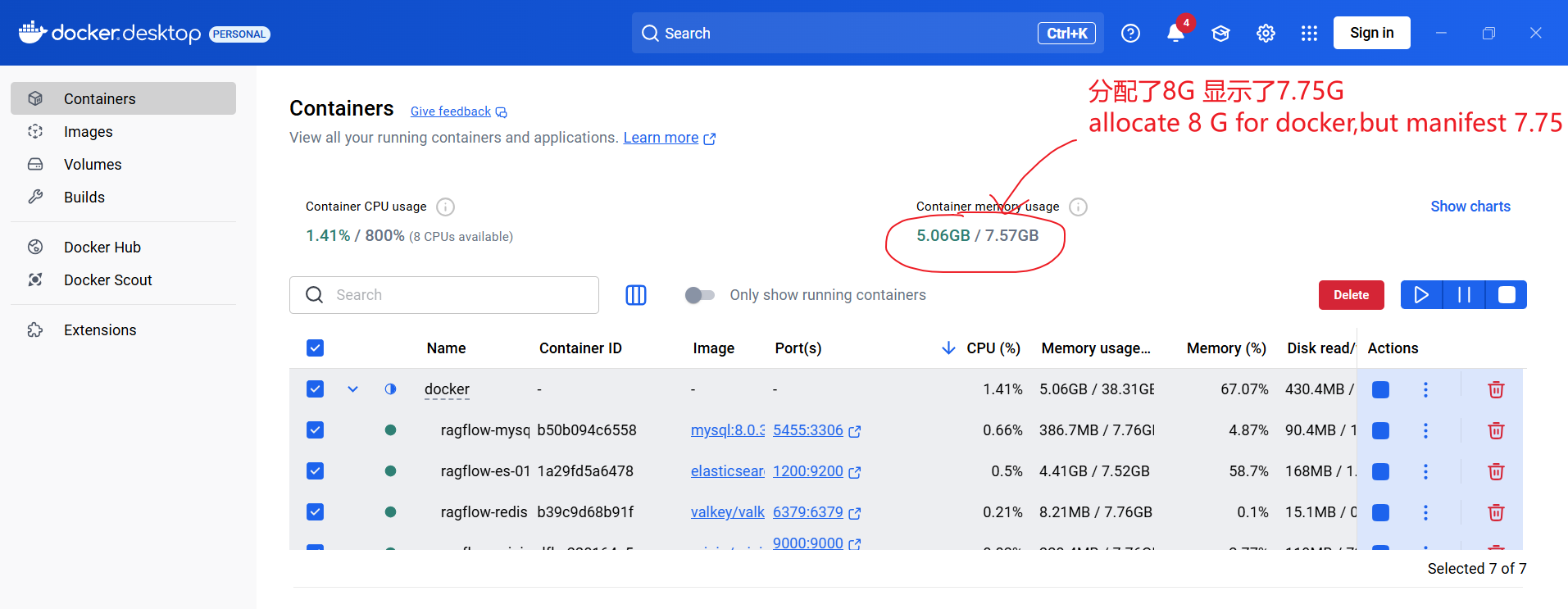Click container ID b39c9d68b91f
The width and height of the screenshot is (1568, 609).
[585, 512]
